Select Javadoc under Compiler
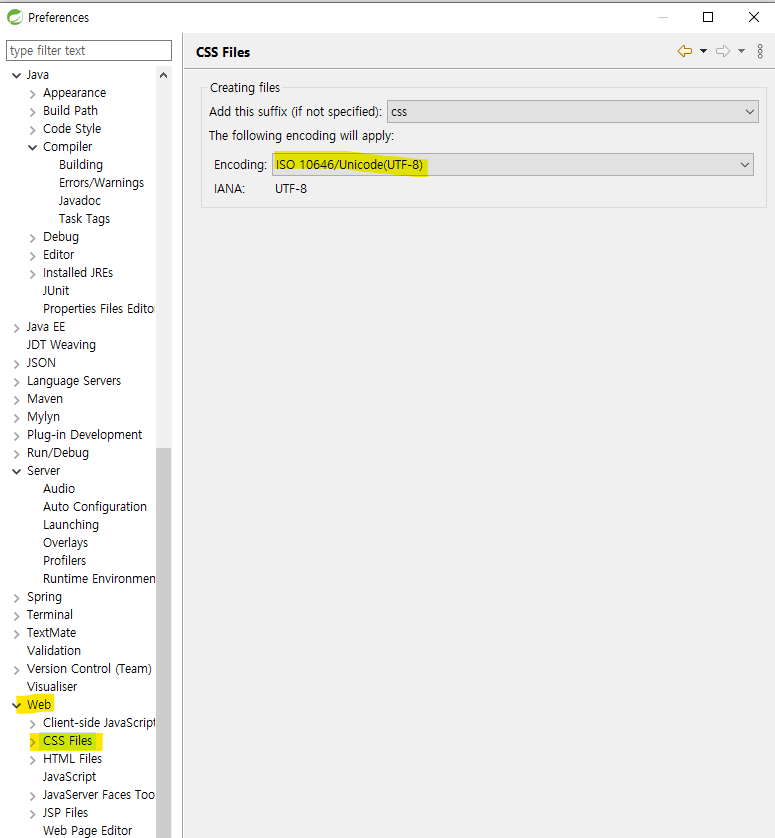This screenshot has width=775, height=838. [80, 200]
